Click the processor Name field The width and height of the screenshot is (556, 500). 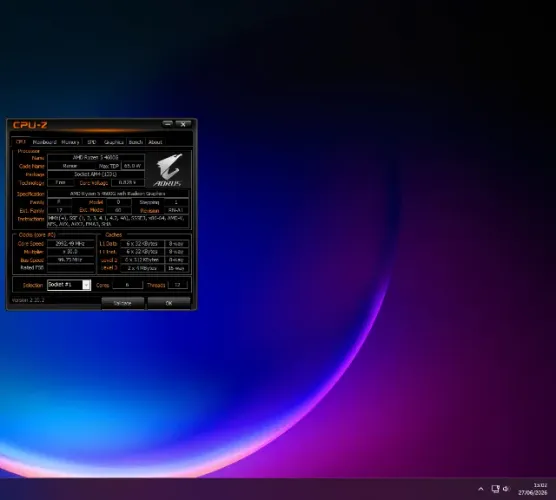point(96,157)
